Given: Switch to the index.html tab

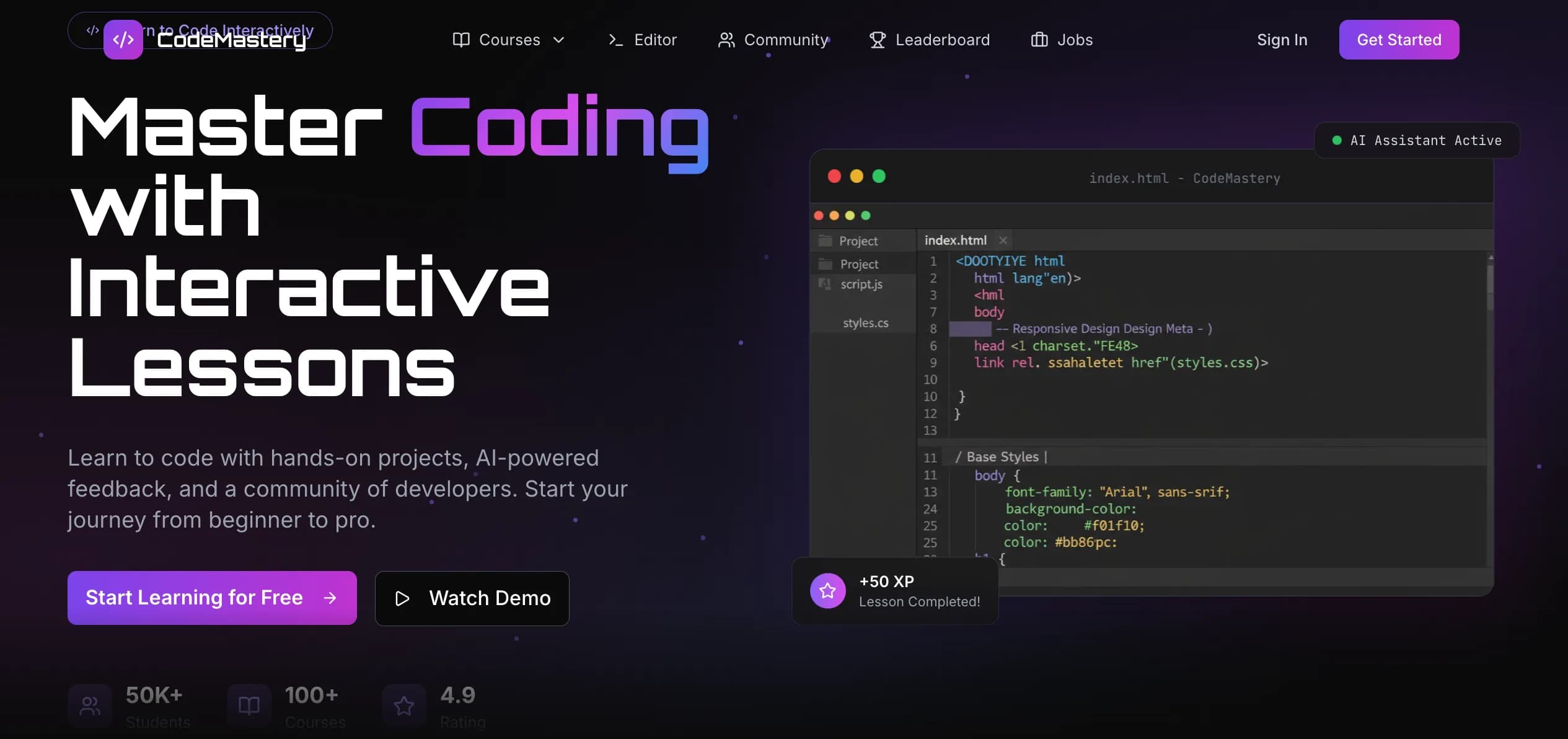Looking at the screenshot, I should [955, 241].
